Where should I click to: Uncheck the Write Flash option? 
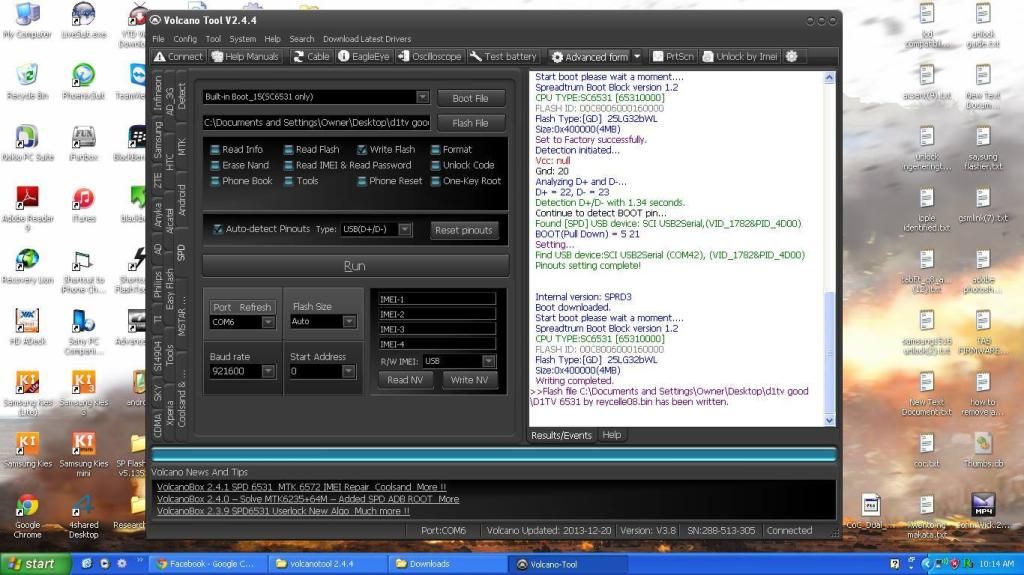coord(362,150)
